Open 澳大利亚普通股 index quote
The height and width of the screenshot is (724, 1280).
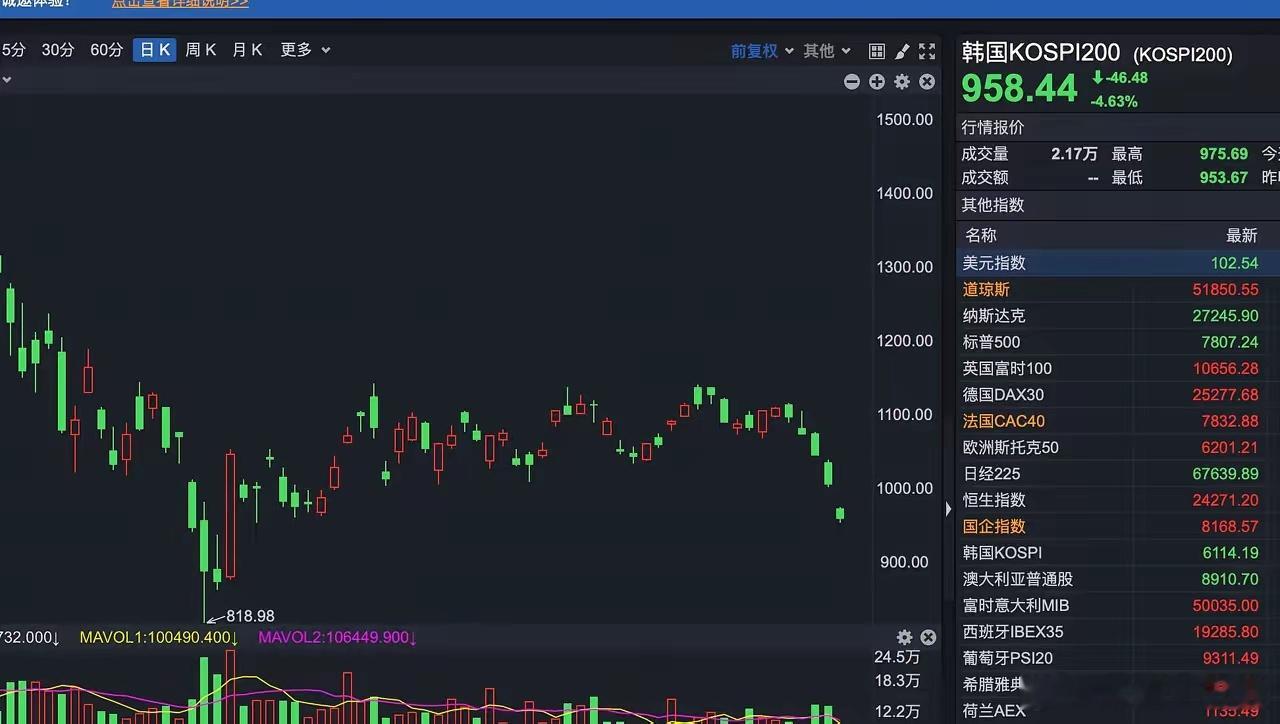click(x=1118, y=579)
